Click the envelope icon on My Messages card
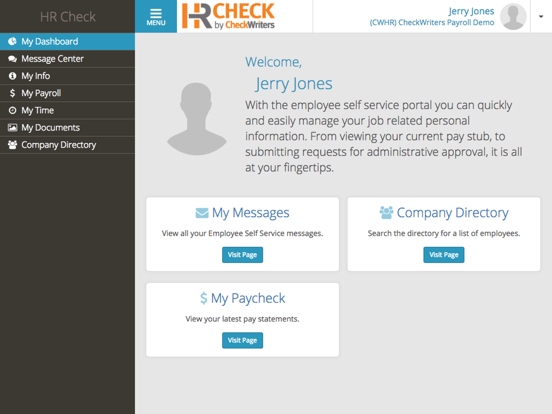 202,213
